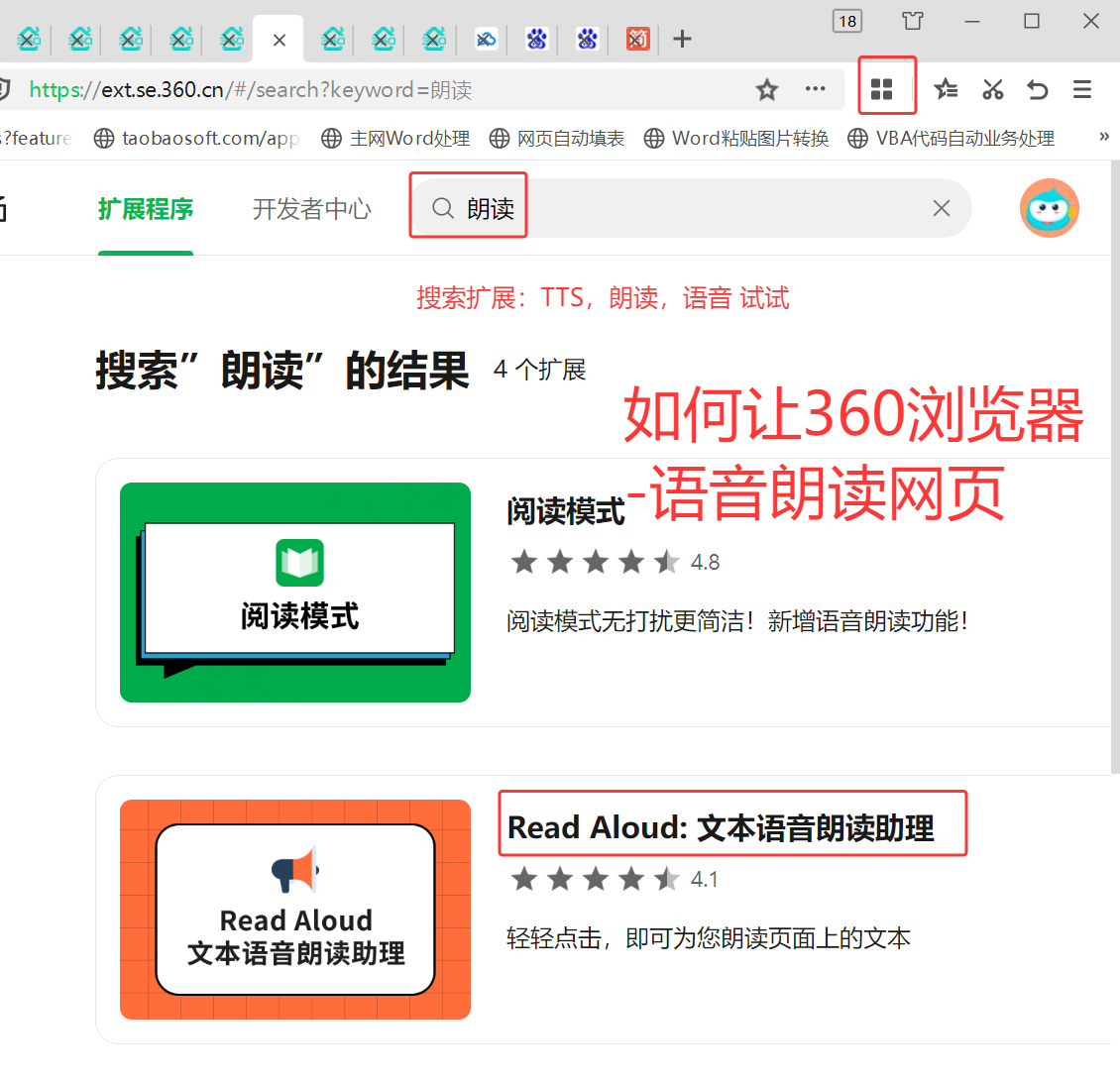Click the 4 个扩展 result count
This screenshot has width=1120, height=1081.
pos(539,370)
